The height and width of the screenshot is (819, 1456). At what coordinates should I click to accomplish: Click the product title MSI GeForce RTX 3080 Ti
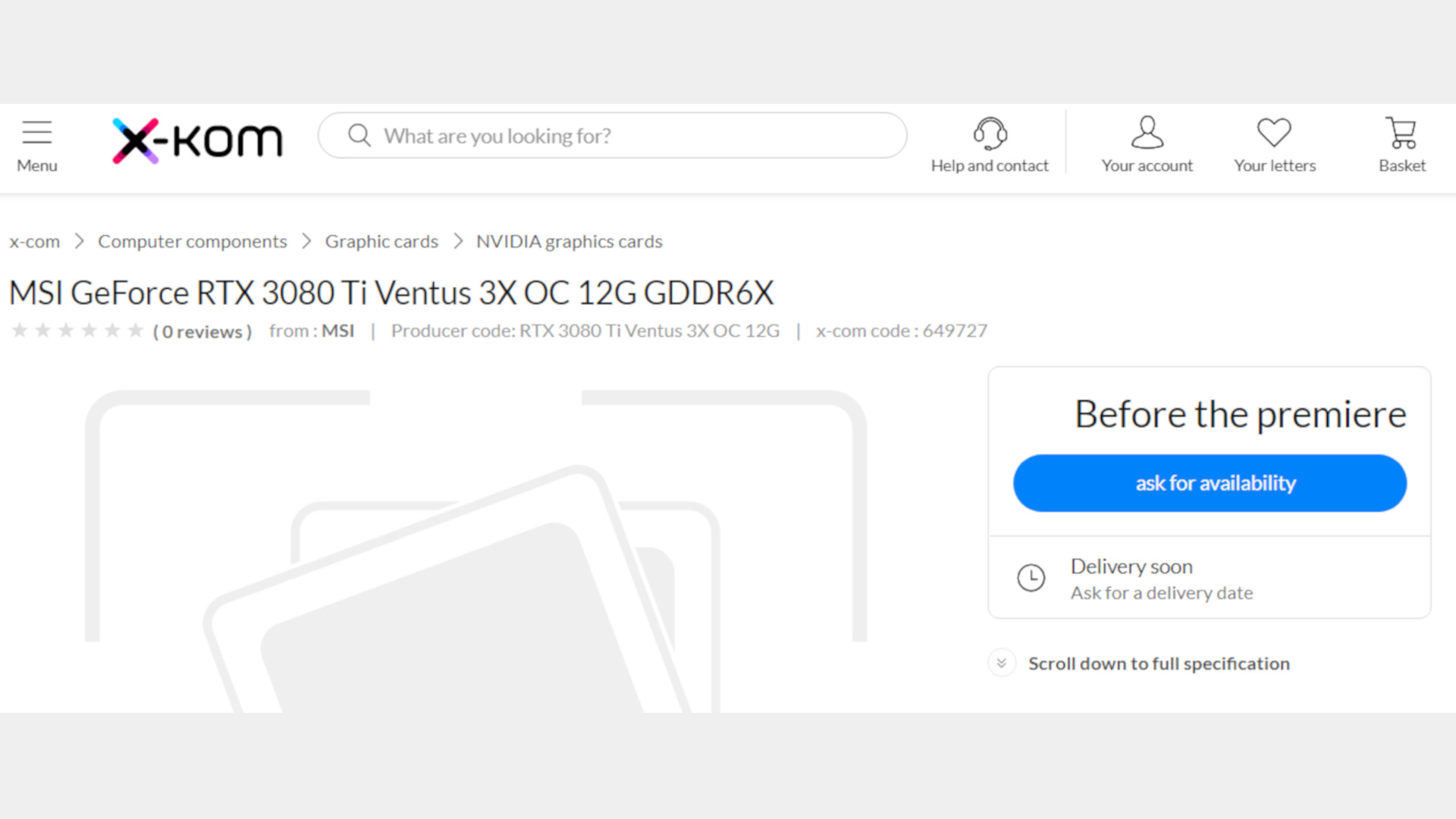pyautogui.click(x=391, y=293)
